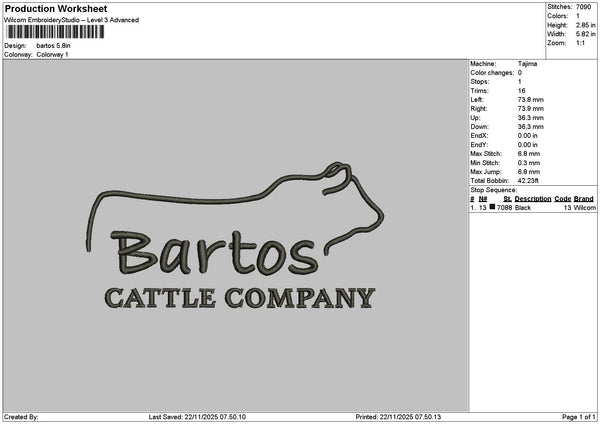Viewport: 600px width, 424px height.
Task: Select the colorway value "Colorway 1"
Action: coord(52,55)
